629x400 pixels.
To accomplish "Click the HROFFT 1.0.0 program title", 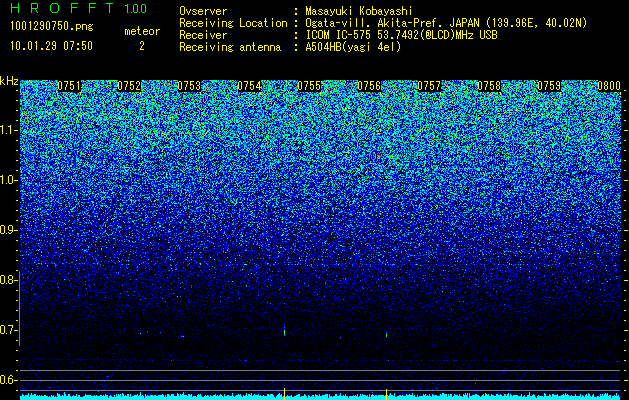I will point(78,8).
